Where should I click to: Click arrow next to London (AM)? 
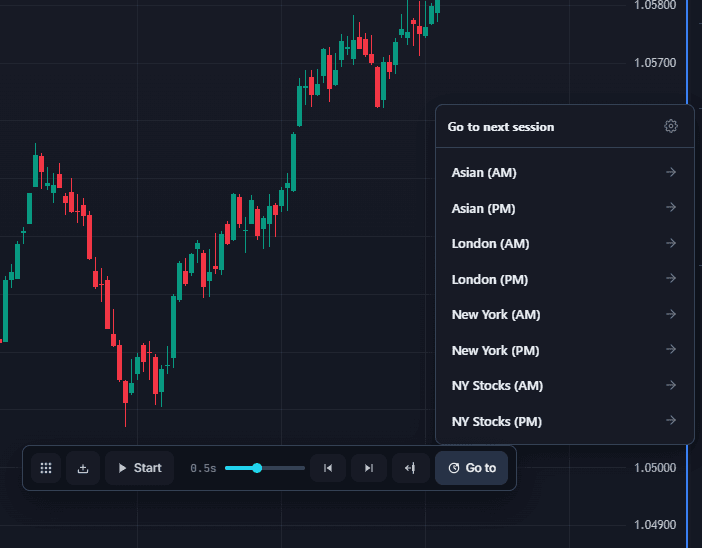click(671, 243)
